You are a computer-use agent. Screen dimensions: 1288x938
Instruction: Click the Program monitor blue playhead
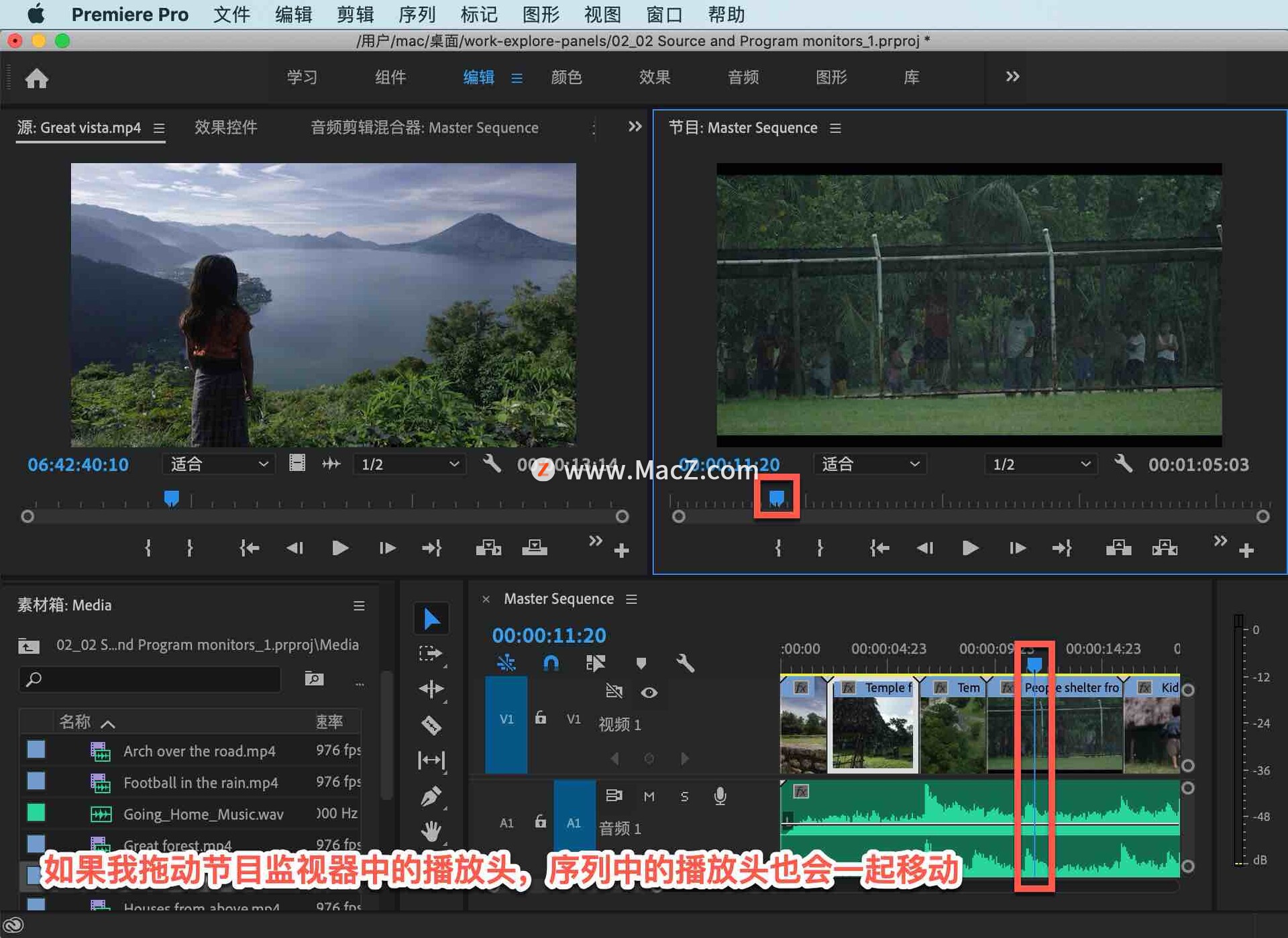click(777, 497)
